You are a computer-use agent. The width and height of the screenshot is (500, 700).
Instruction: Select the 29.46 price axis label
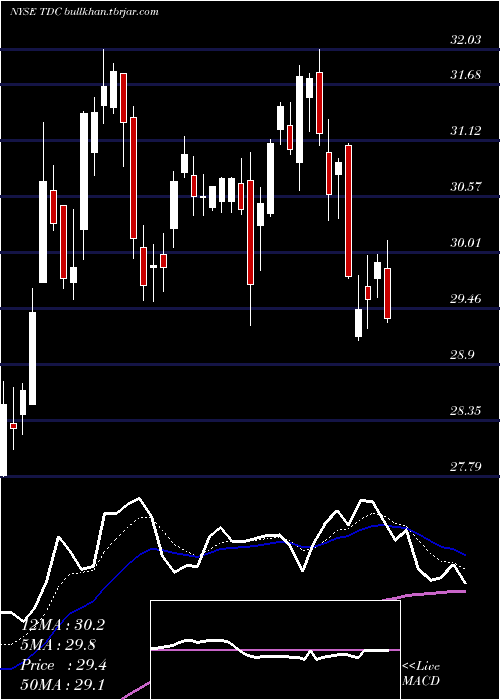click(x=466, y=299)
